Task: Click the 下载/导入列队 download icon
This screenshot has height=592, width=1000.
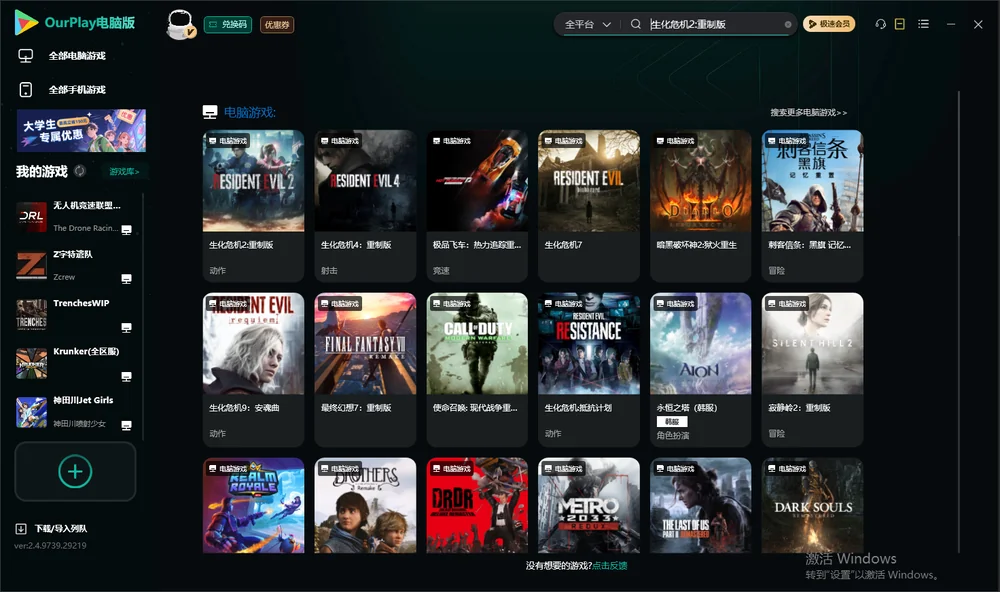Action: [21, 528]
